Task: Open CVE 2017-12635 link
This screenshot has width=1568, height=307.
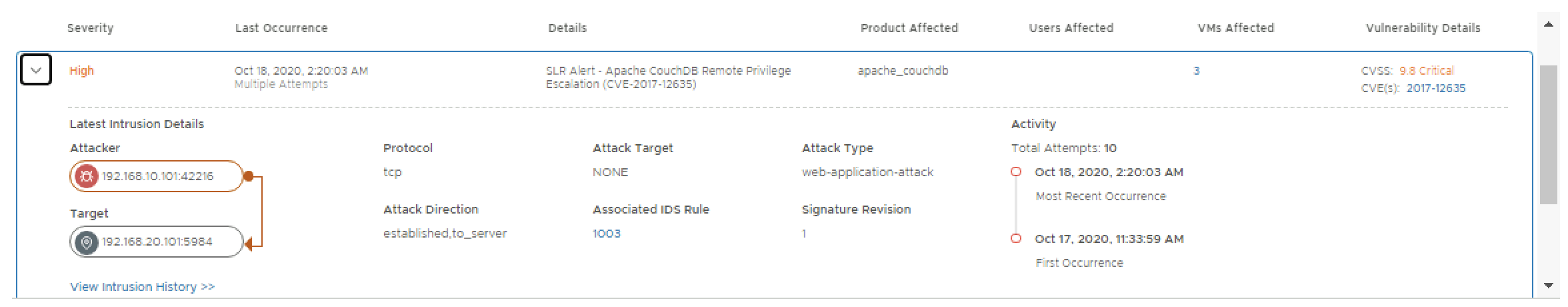Action: 1435,88
